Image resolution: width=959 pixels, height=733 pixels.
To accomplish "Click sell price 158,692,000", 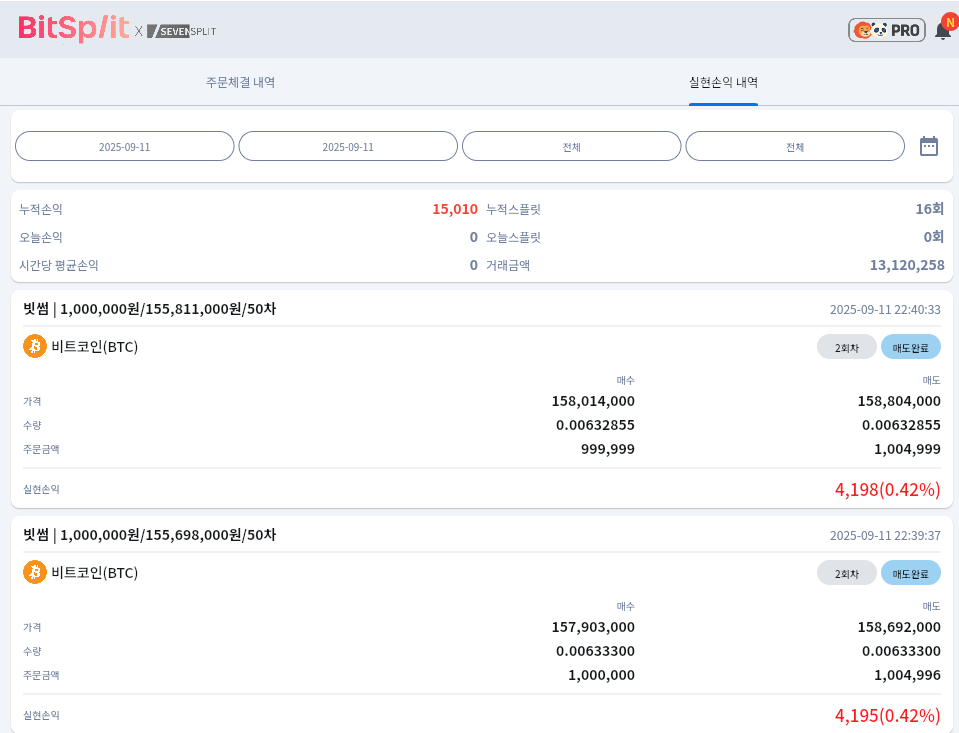I will 899,627.
